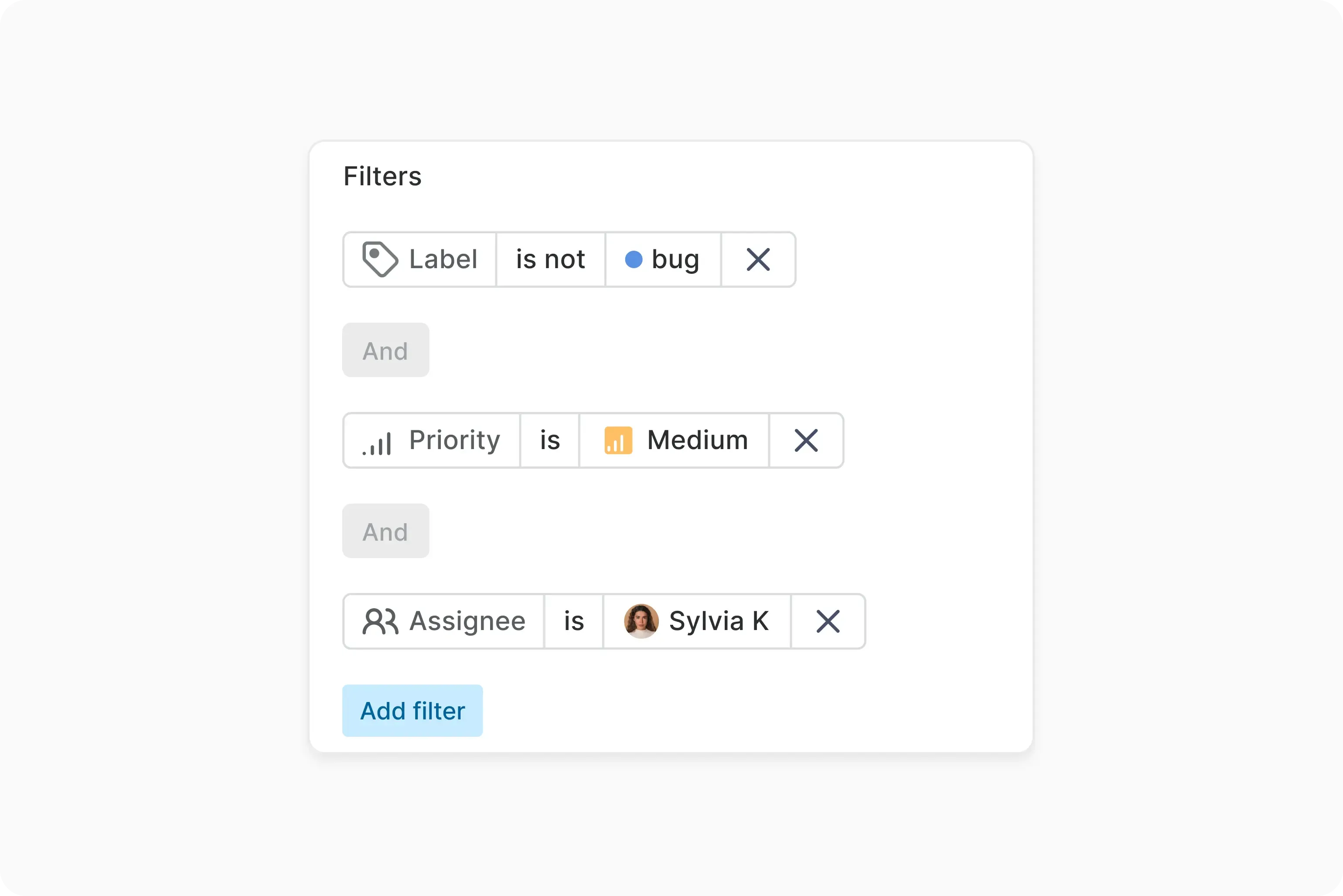Click Sylvia K's avatar photo
The height and width of the screenshot is (896, 1343).
tap(641, 621)
